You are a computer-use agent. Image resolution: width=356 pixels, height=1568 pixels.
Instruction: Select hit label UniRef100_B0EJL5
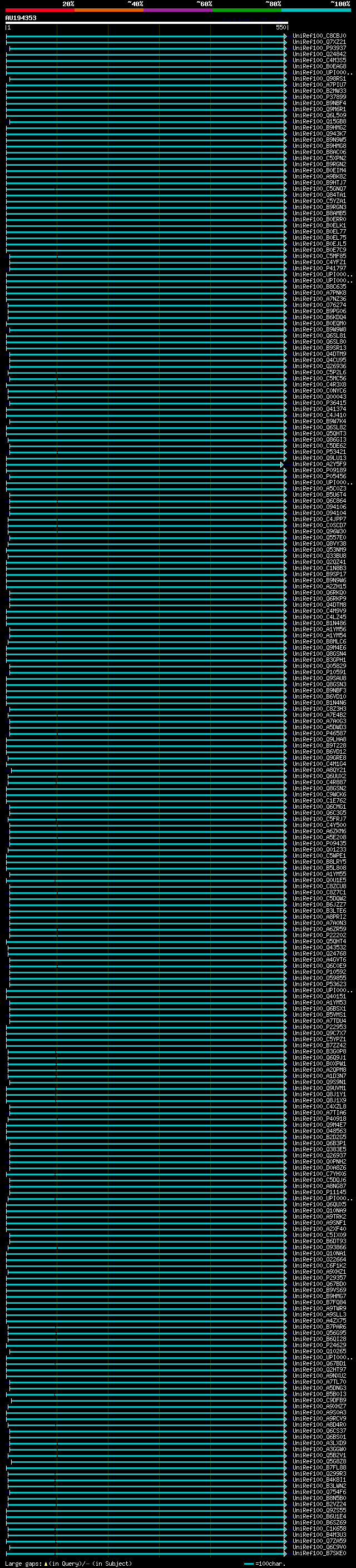point(319,244)
